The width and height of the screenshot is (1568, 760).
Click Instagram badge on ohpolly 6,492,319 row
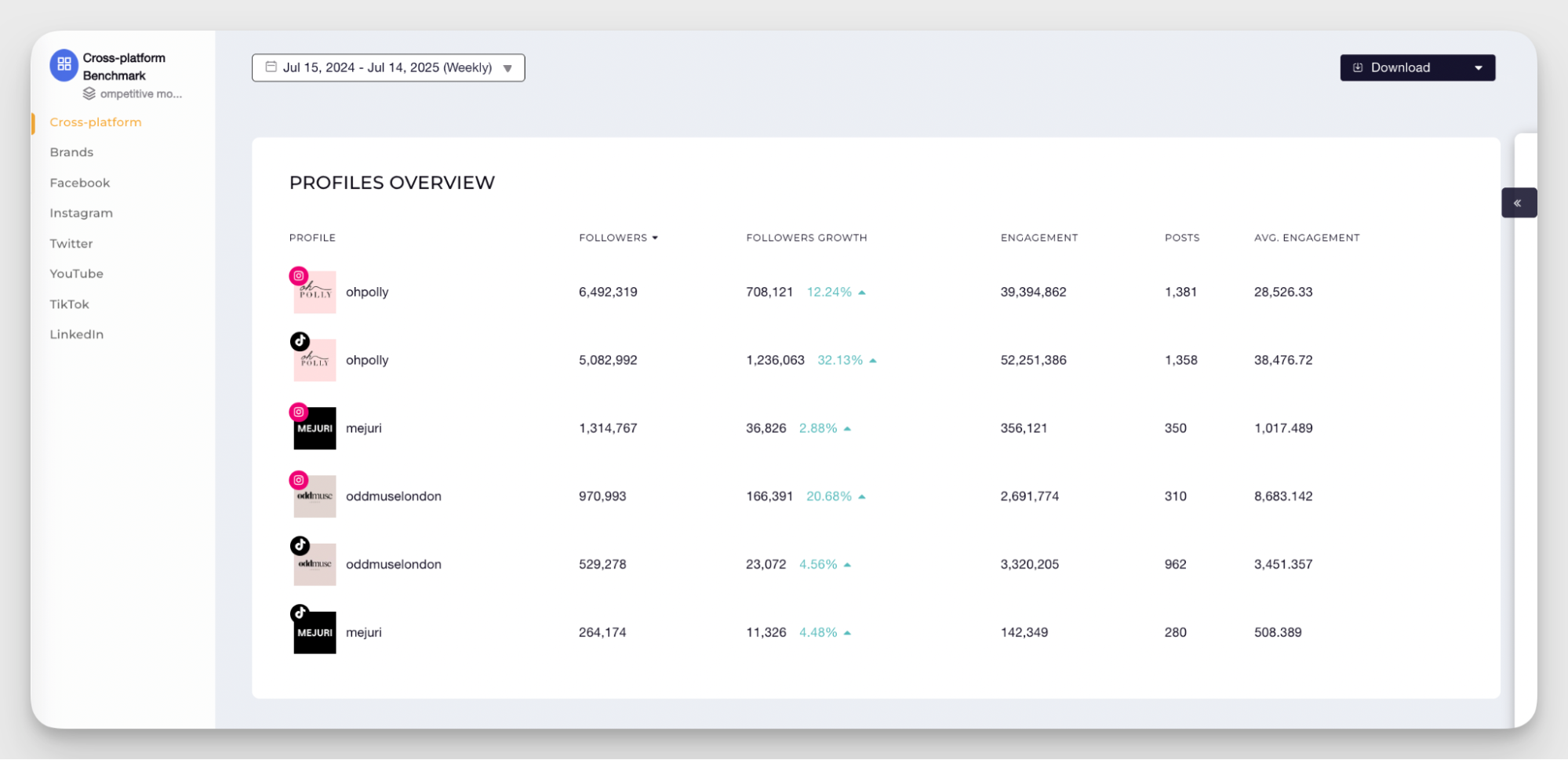(x=298, y=276)
